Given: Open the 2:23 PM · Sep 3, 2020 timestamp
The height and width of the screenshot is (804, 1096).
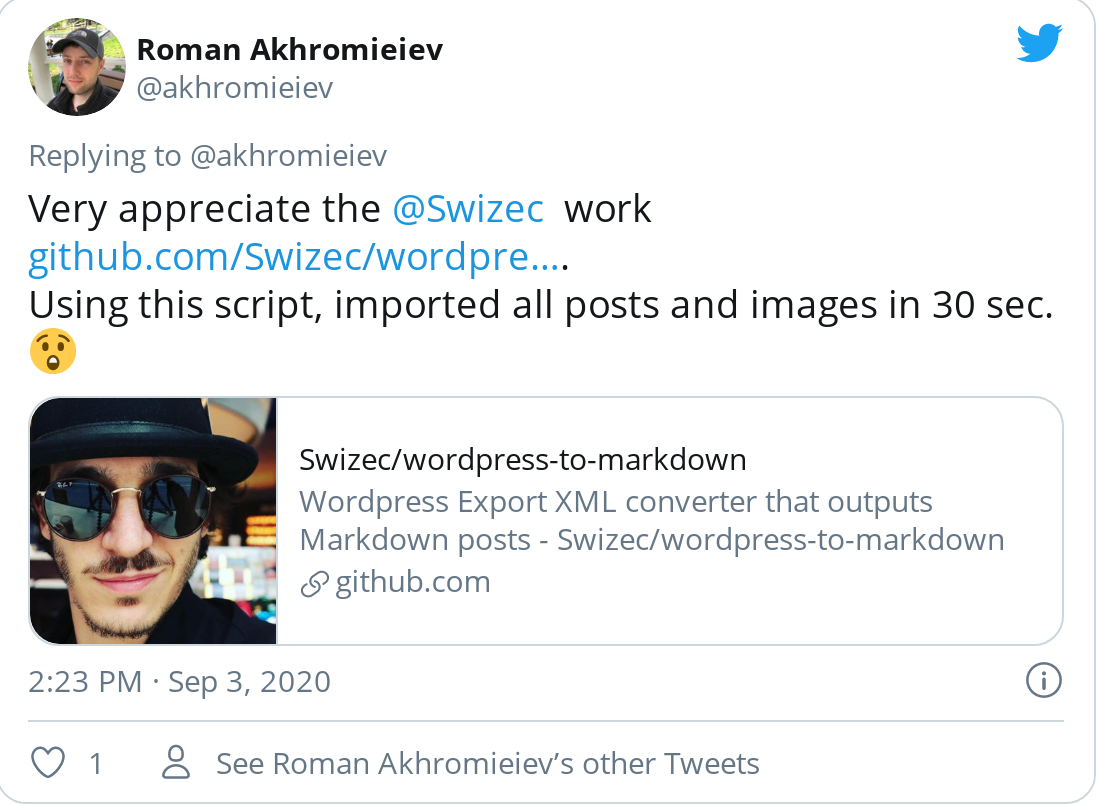Looking at the screenshot, I should 180,682.
